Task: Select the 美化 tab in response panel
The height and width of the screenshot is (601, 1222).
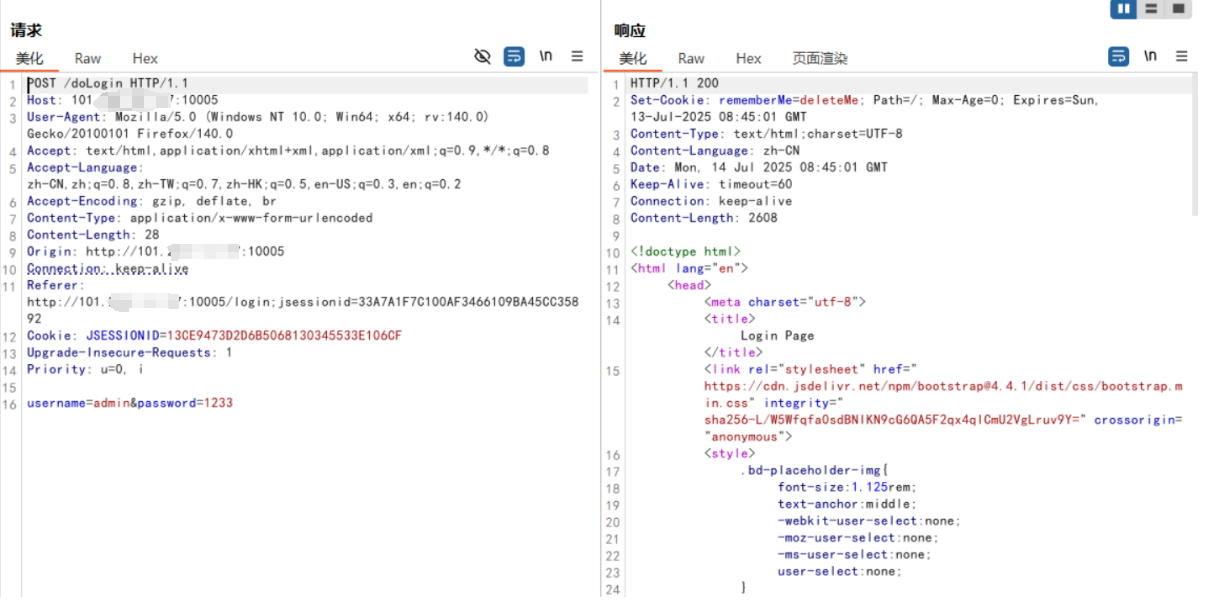Action: pyautogui.click(x=633, y=59)
